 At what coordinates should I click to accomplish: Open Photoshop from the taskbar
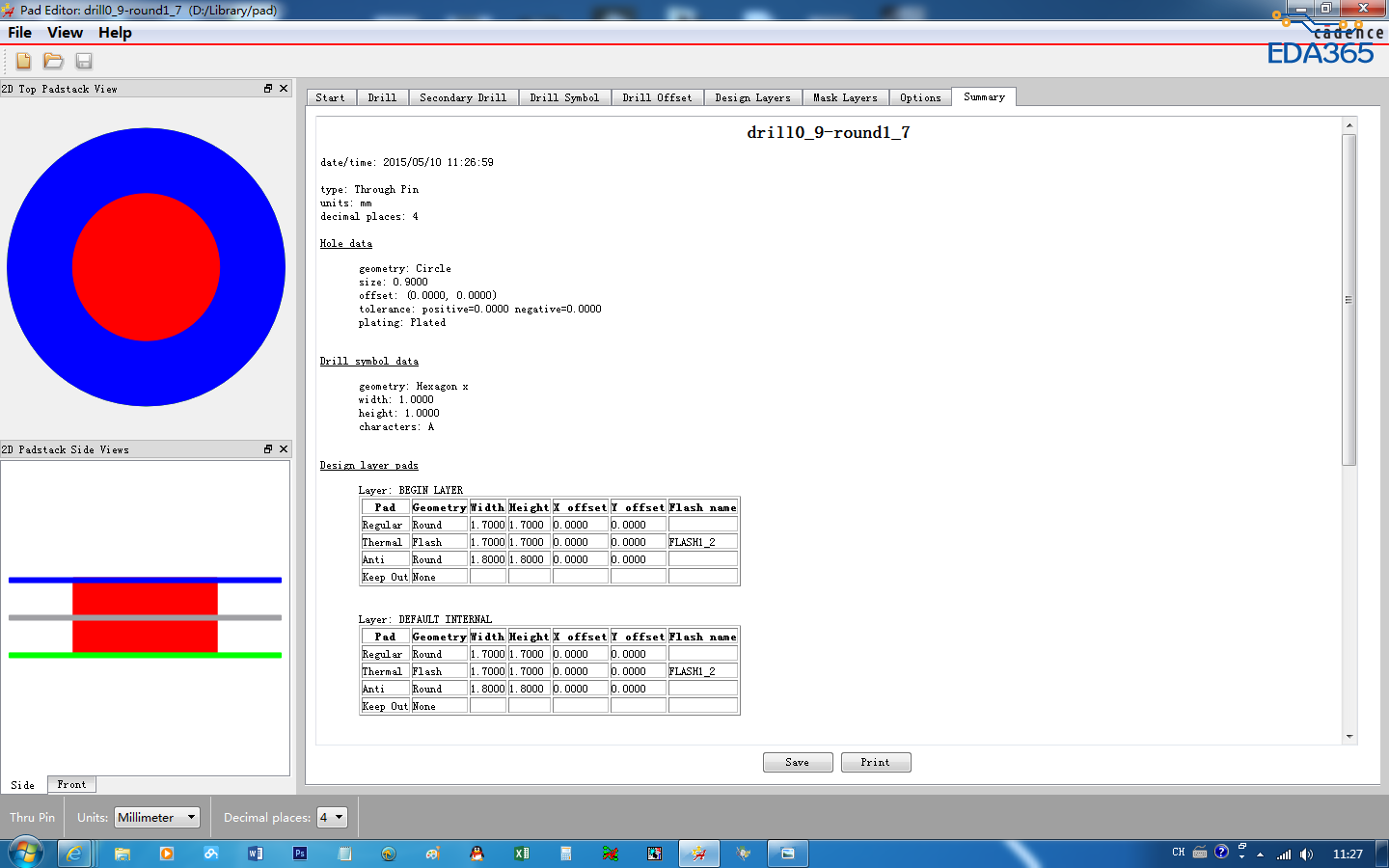(x=300, y=854)
